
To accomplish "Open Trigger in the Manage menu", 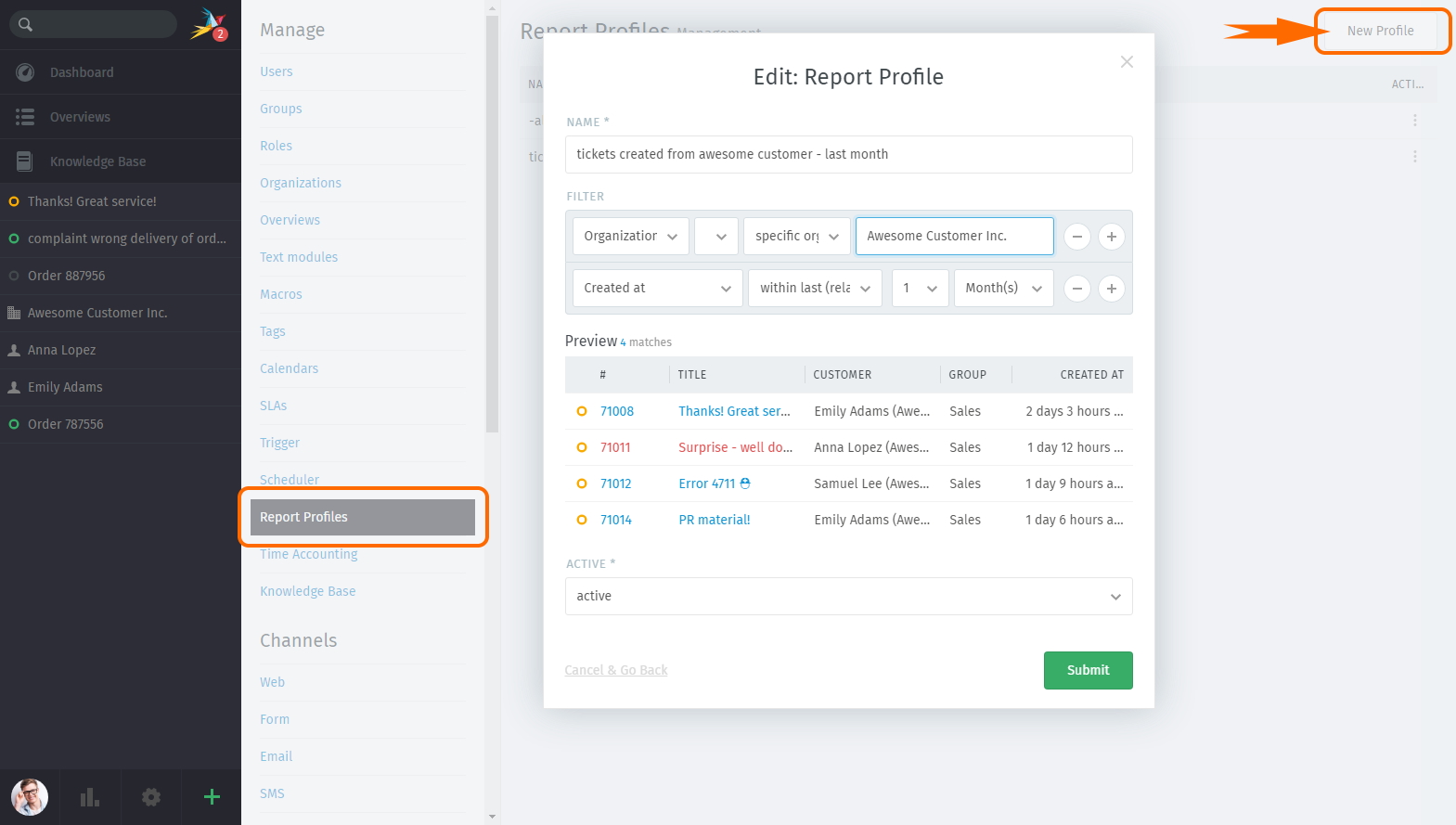I will click(x=280, y=443).
